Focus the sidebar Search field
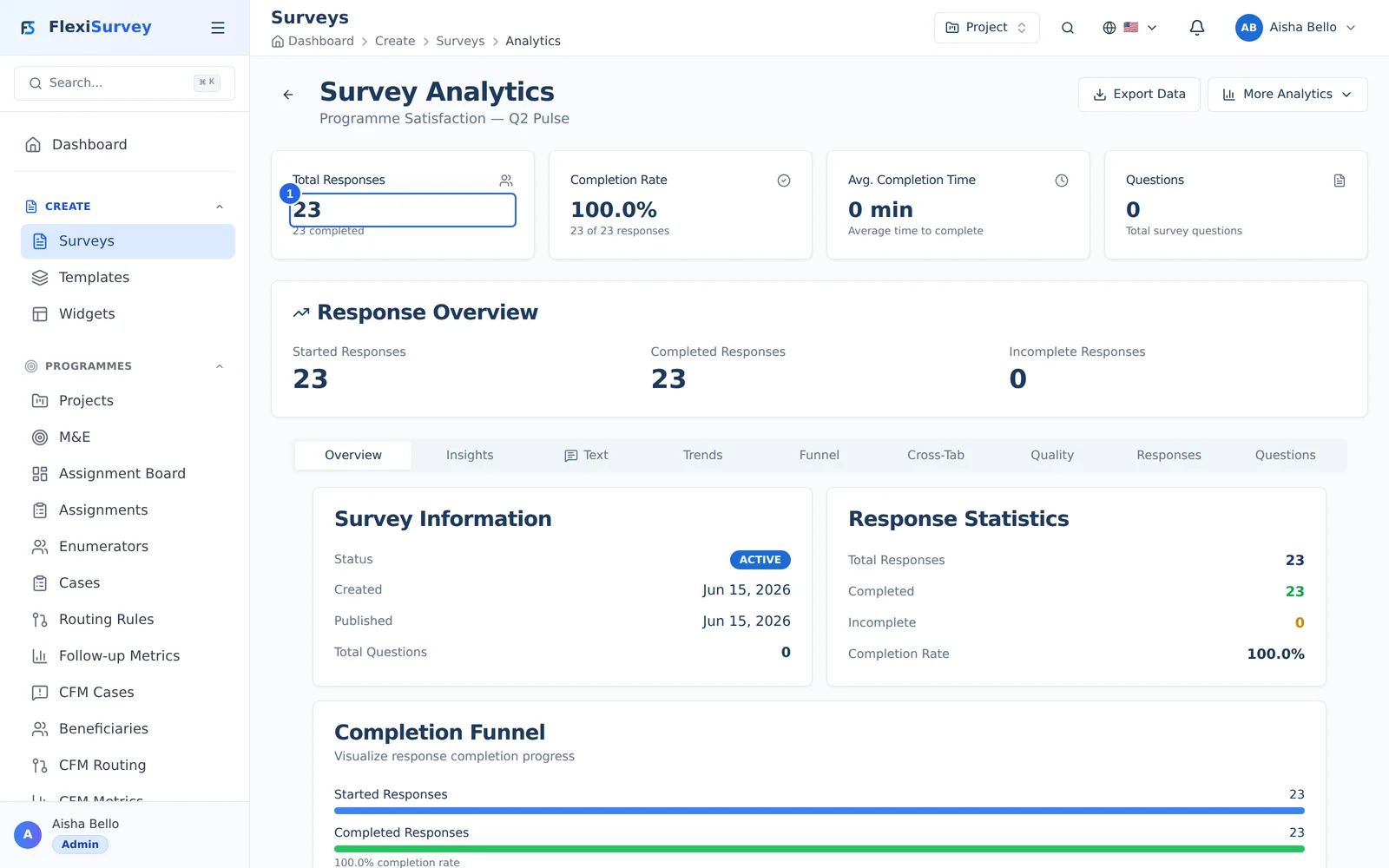The image size is (1389, 868). point(124,83)
